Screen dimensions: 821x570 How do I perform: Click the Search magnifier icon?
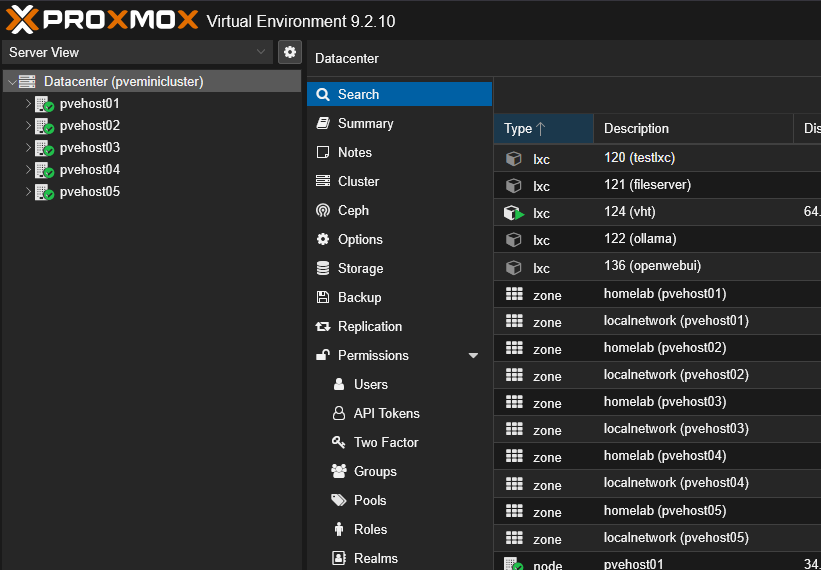tap(323, 95)
